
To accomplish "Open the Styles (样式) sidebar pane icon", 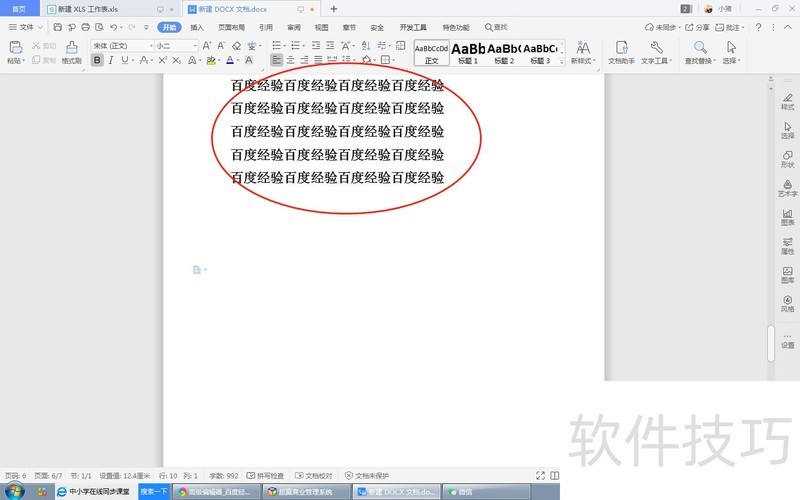I will click(787, 102).
